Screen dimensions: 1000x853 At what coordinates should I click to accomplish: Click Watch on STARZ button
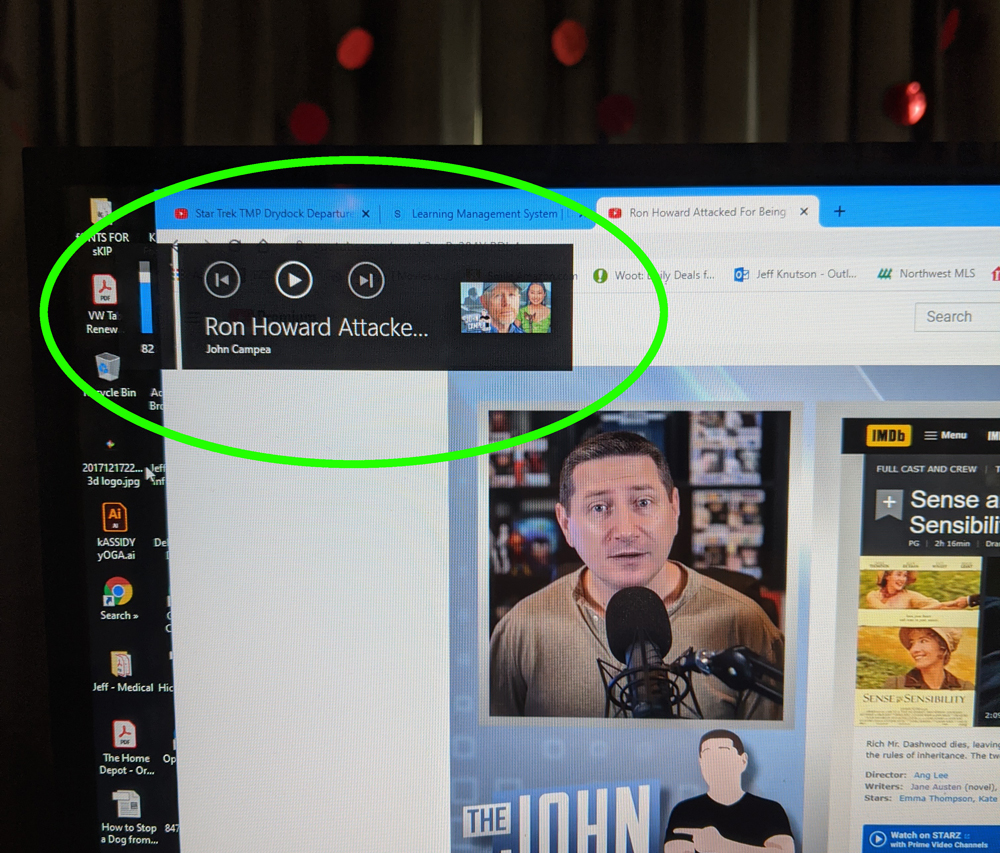click(x=931, y=838)
